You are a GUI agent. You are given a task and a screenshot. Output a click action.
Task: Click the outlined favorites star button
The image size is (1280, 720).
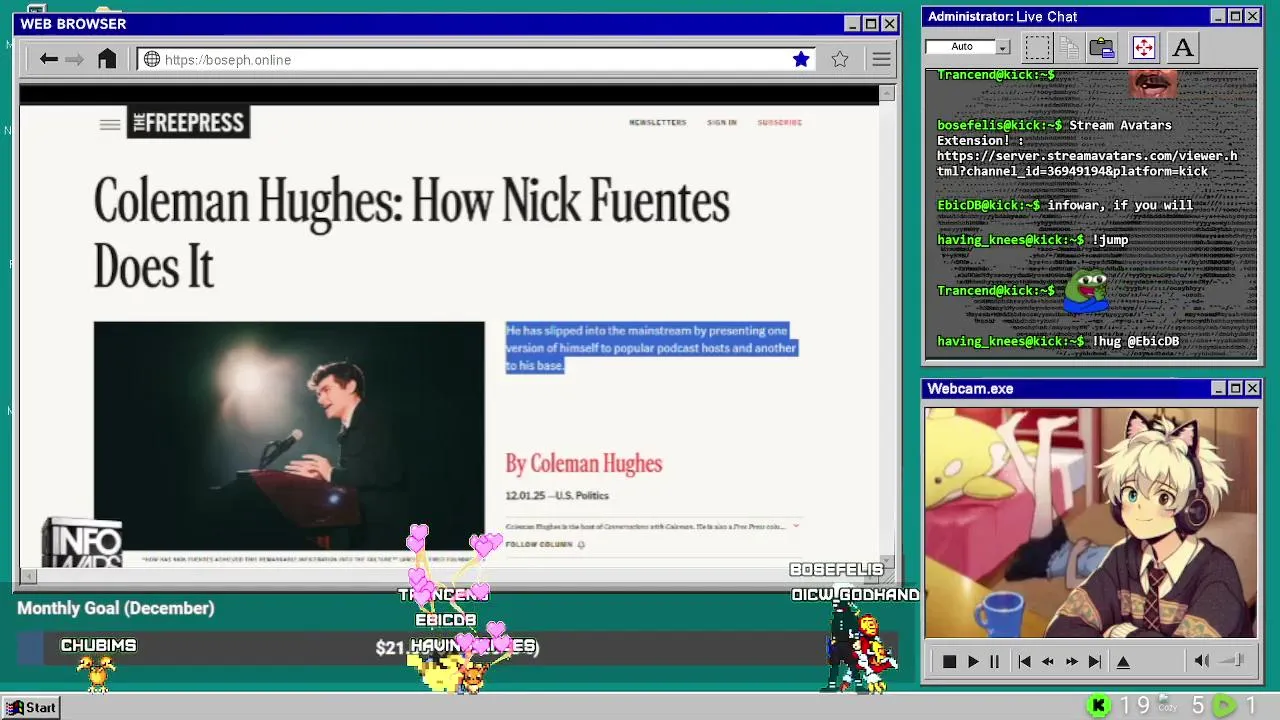coord(840,59)
